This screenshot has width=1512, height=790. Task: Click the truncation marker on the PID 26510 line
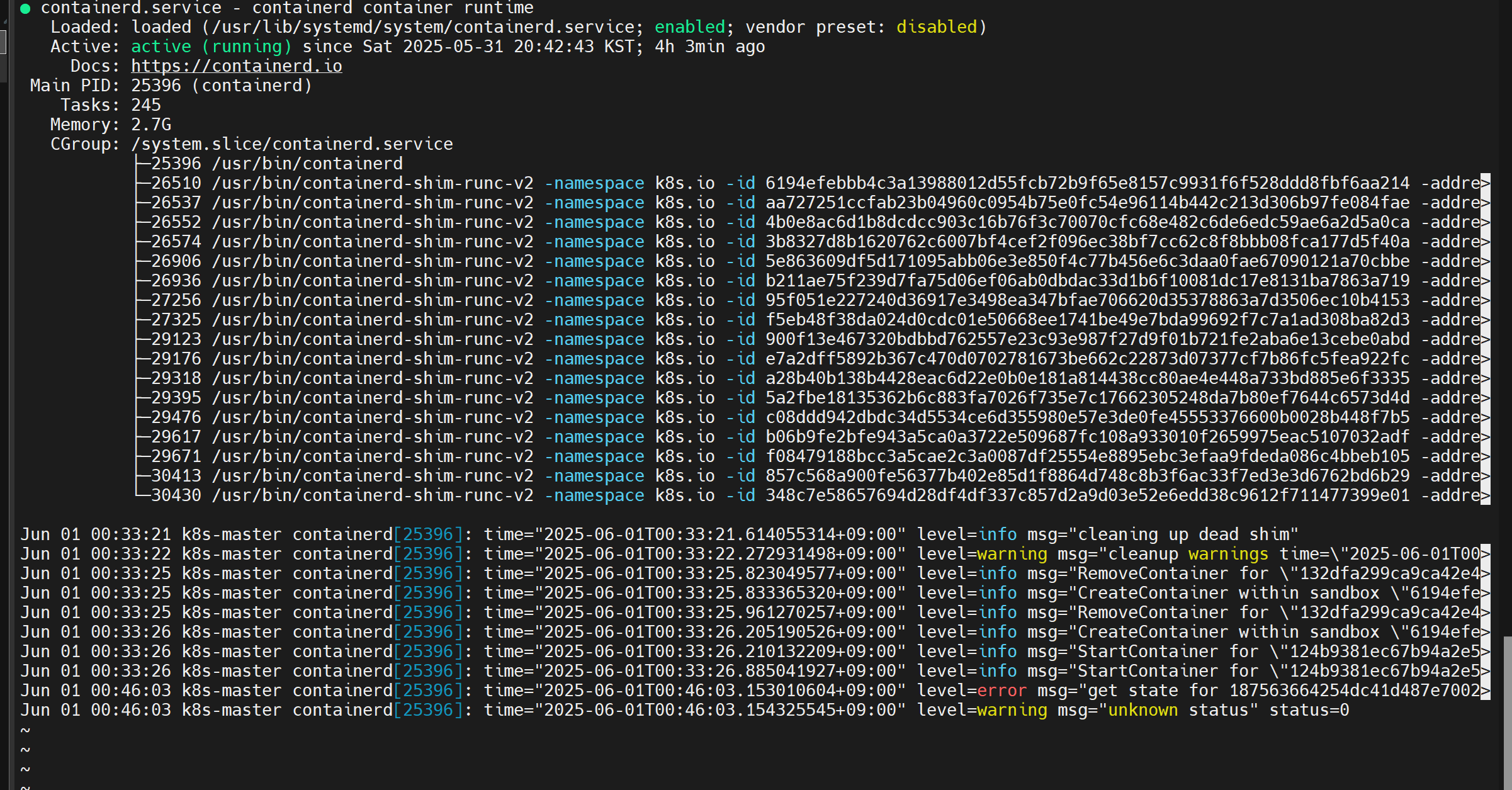coord(1485,183)
